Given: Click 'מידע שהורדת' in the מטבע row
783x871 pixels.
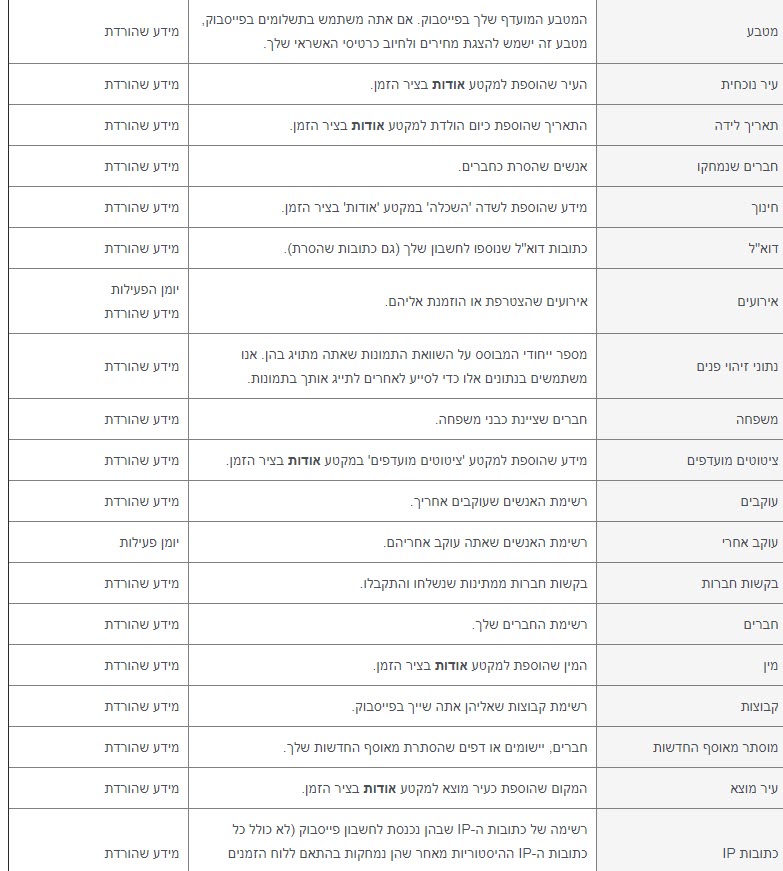Looking at the screenshot, I should [x=142, y=31].
